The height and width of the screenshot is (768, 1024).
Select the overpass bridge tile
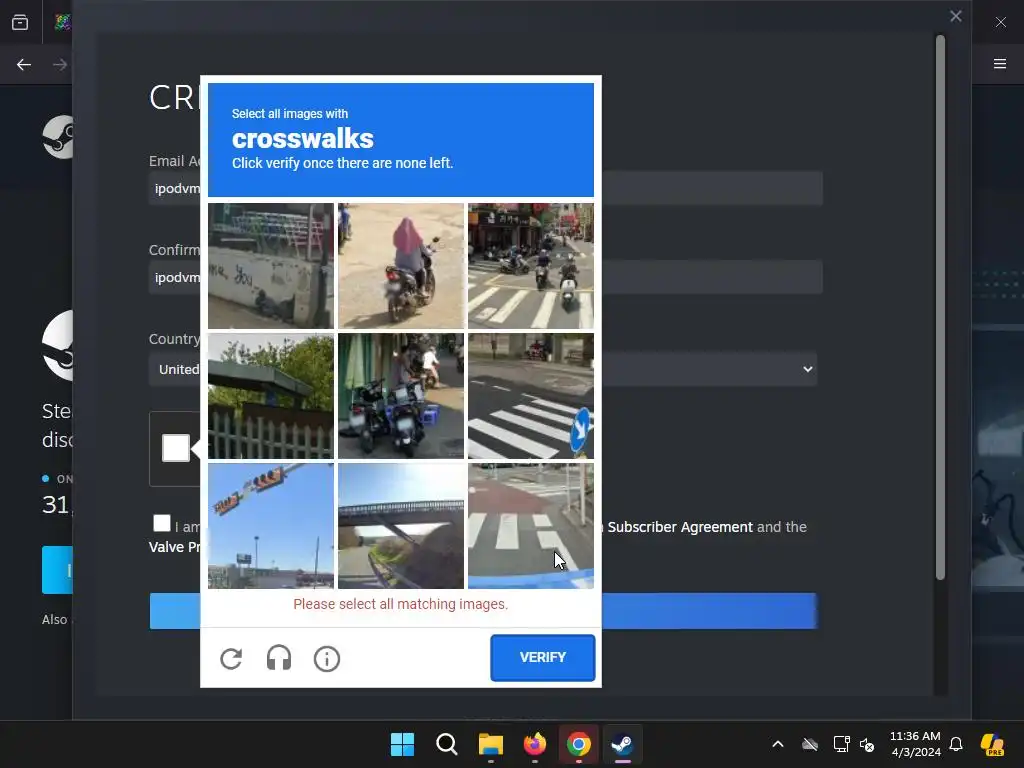(401, 526)
